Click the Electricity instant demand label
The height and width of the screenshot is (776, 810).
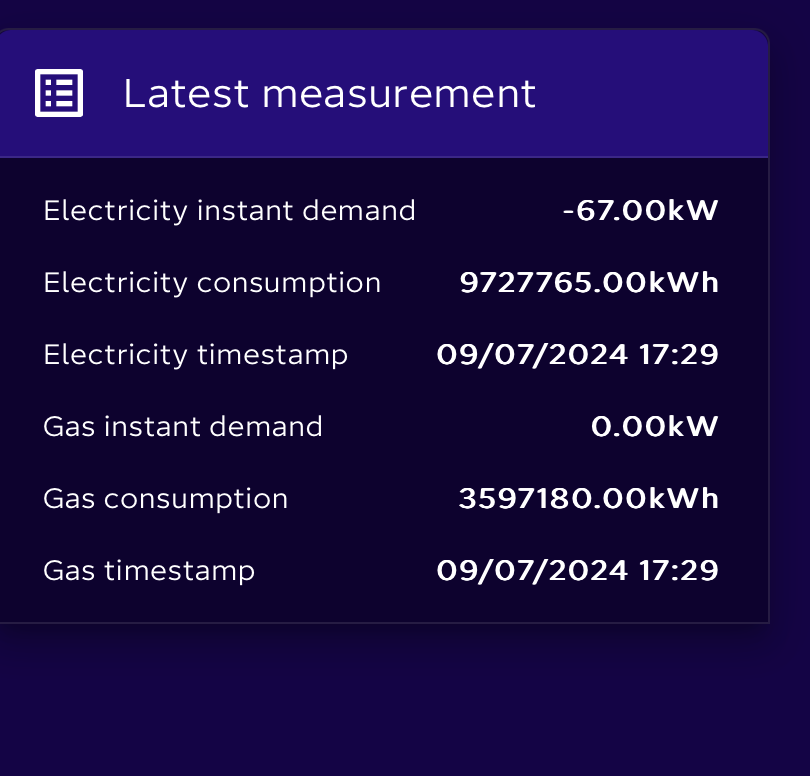pyautogui.click(x=229, y=211)
